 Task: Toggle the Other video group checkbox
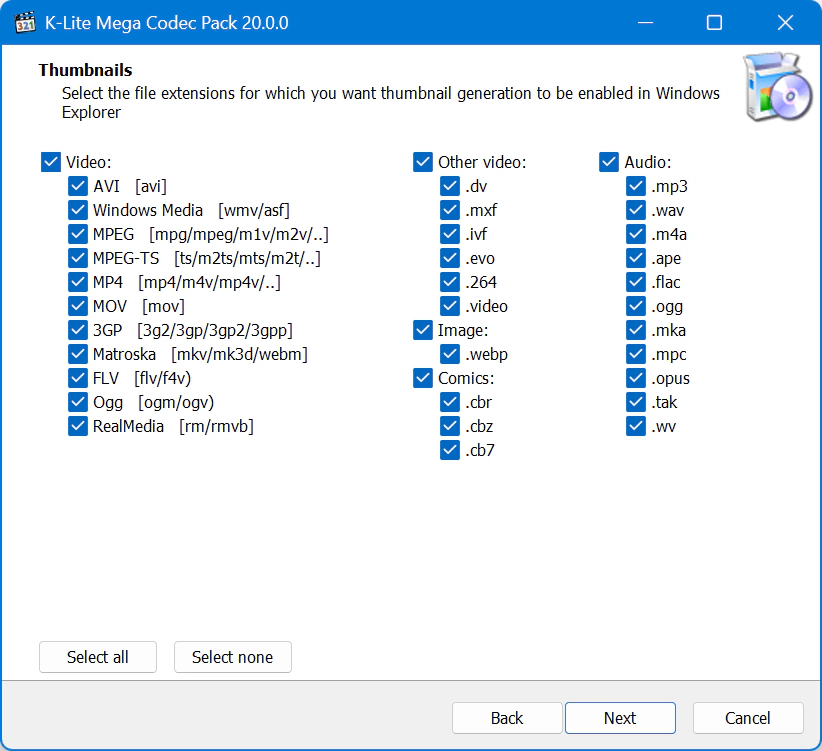pyautogui.click(x=423, y=162)
